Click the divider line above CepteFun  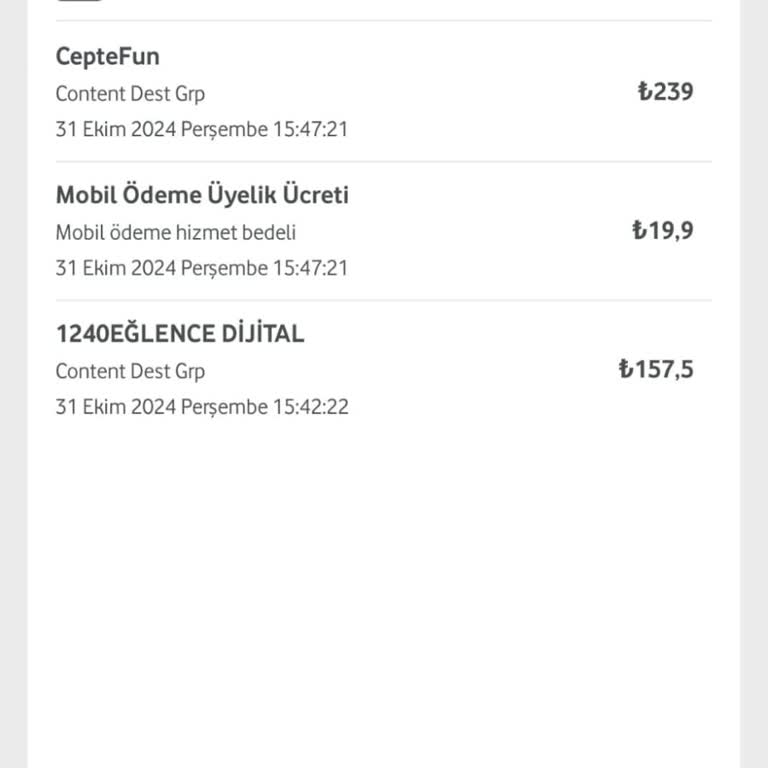tap(384, 21)
